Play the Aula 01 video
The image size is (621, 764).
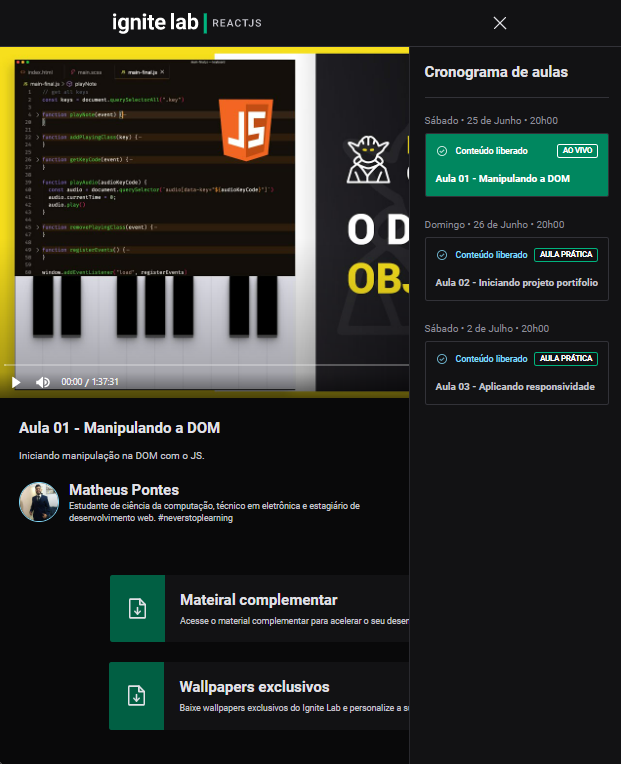[x=16, y=382]
